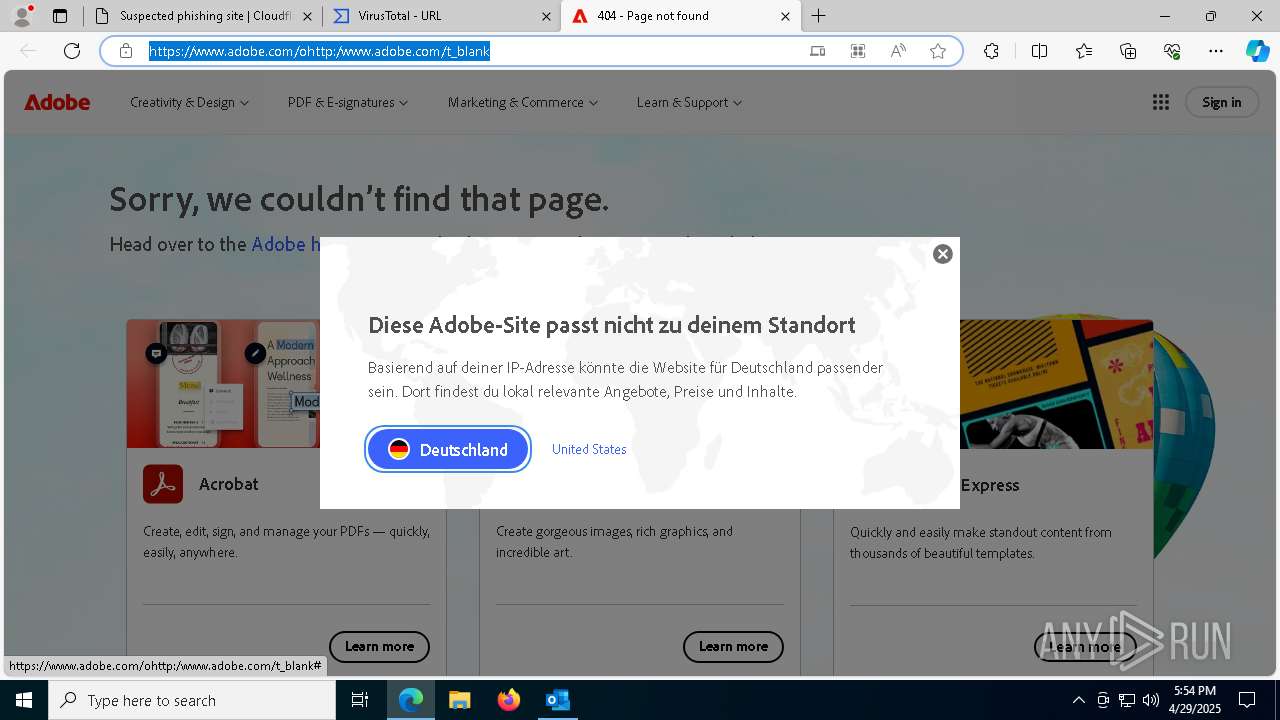Open the volume control in tray
The height and width of the screenshot is (720, 1280).
pos(1150,700)
